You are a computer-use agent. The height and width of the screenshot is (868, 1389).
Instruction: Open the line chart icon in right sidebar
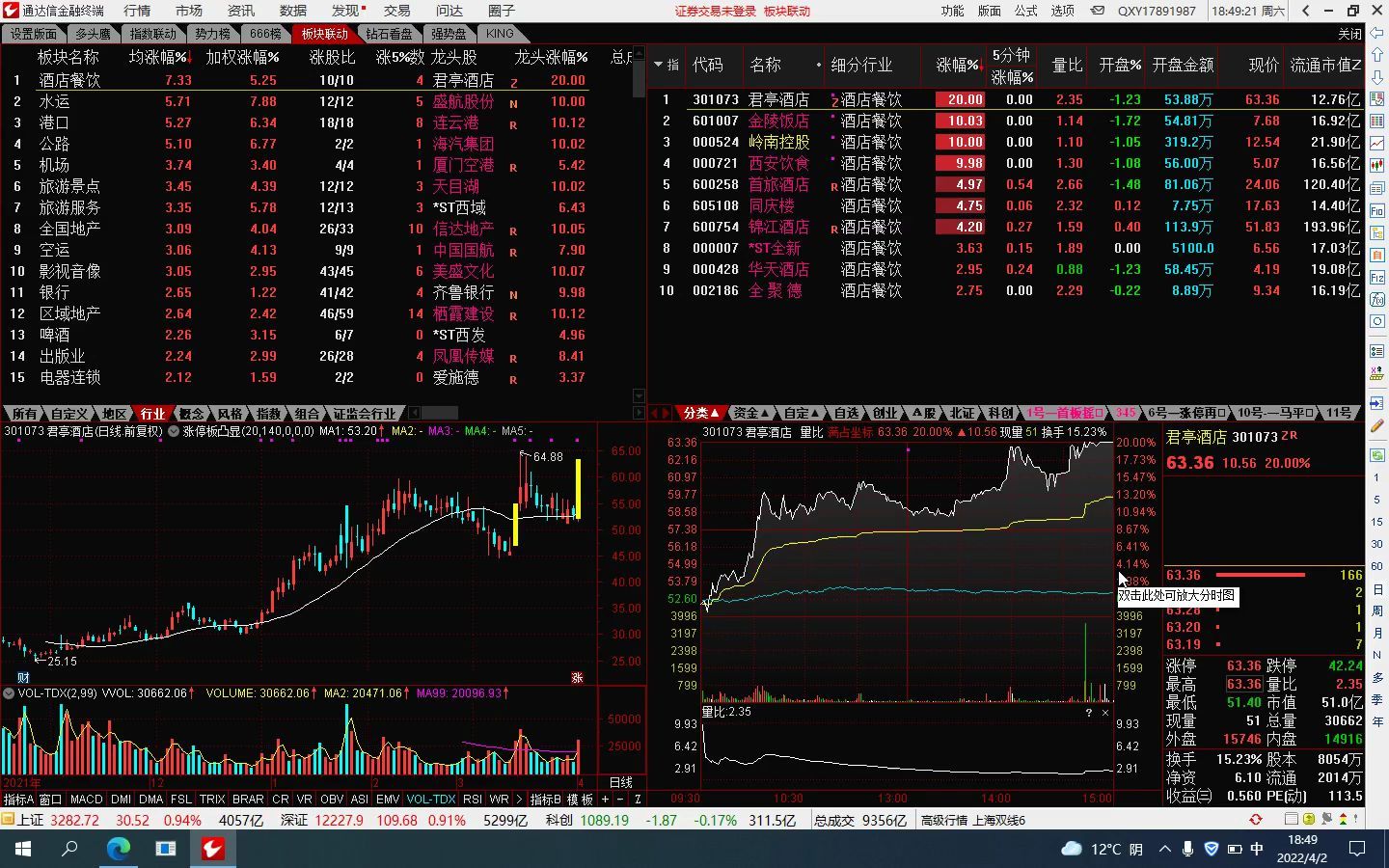coord(1377,143)
